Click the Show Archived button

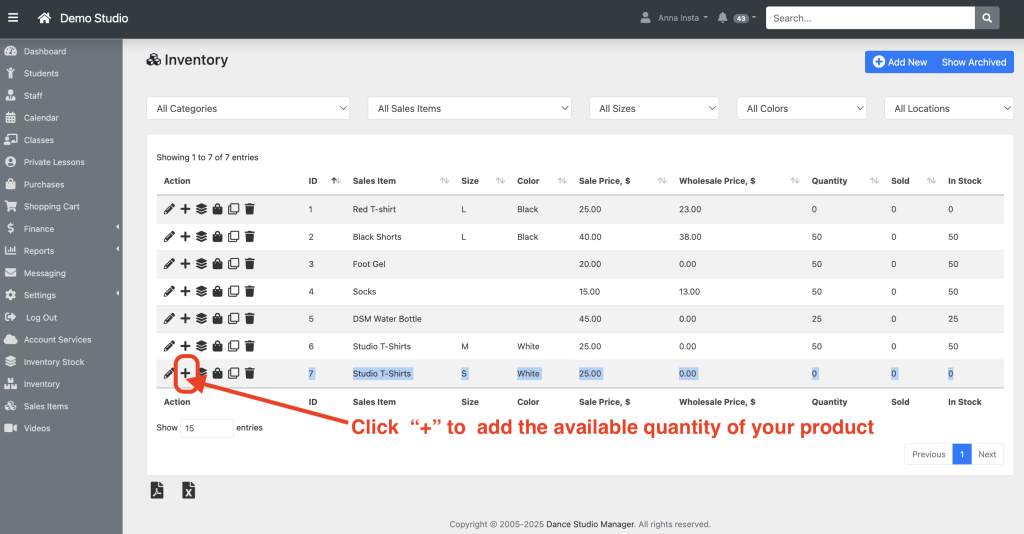pyautogui.click(x=974, y=62)
